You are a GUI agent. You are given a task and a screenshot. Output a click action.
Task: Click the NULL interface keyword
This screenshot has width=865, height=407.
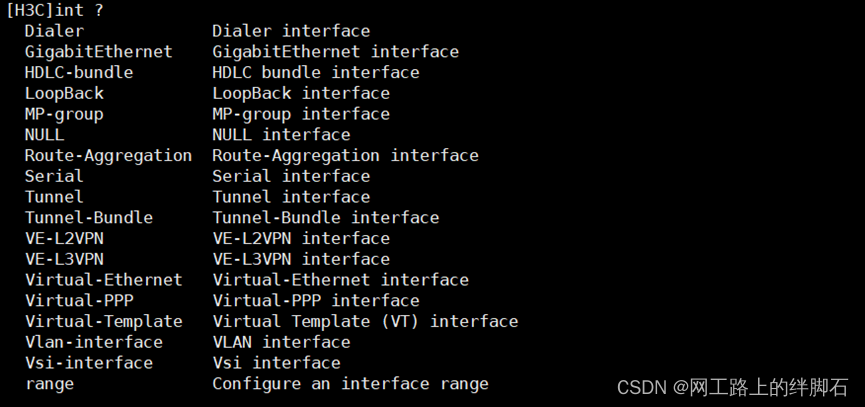coord(45,135)
